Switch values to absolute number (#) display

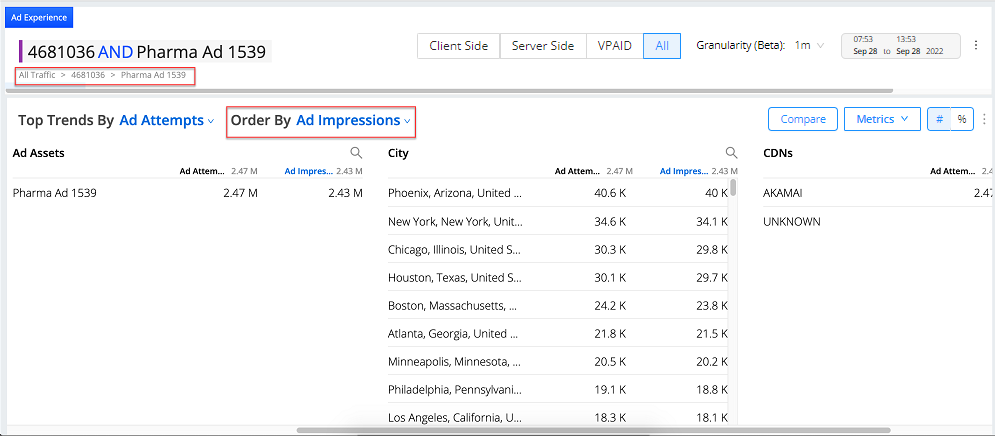(x=939, y=119)
